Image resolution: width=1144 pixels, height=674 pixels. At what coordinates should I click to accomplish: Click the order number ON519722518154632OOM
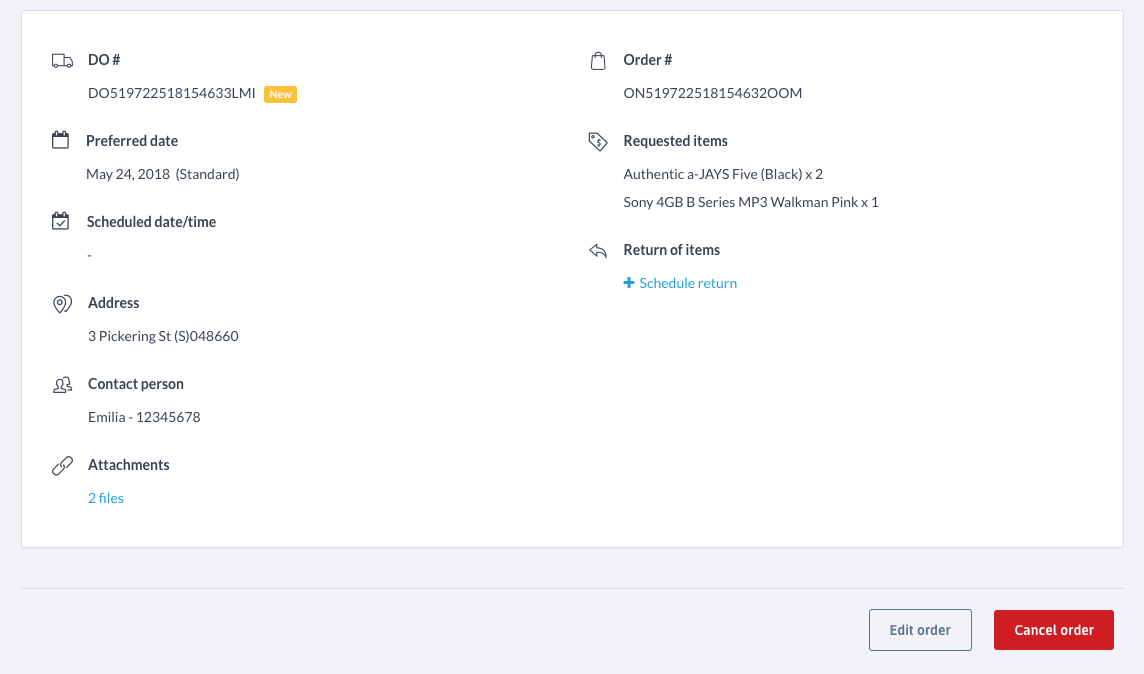[712, 94]
